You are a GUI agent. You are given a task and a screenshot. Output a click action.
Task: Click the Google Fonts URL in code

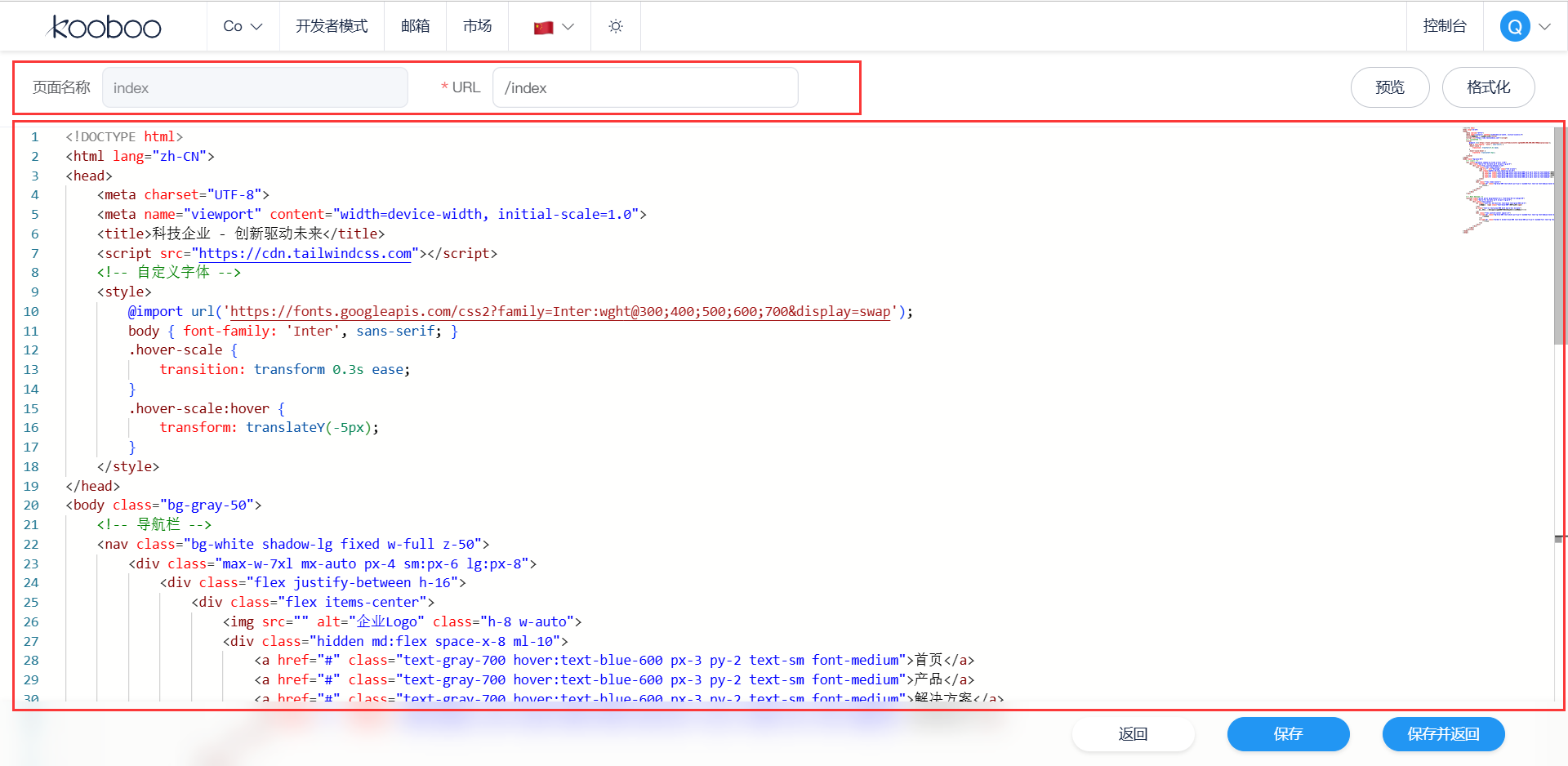[x=560, y=311]
